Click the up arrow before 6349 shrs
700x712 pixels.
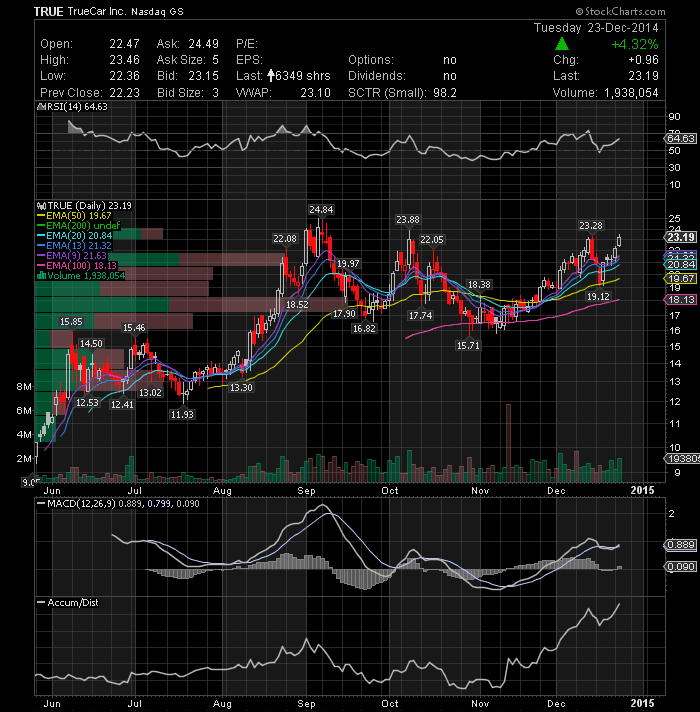(x=271, y=75)
